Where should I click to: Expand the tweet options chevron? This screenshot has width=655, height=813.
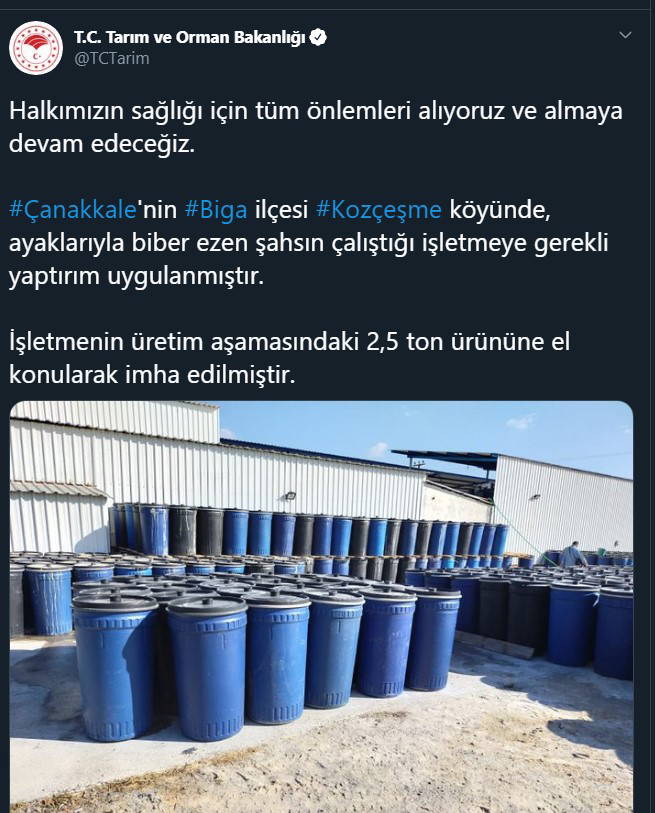pos(625,35)
